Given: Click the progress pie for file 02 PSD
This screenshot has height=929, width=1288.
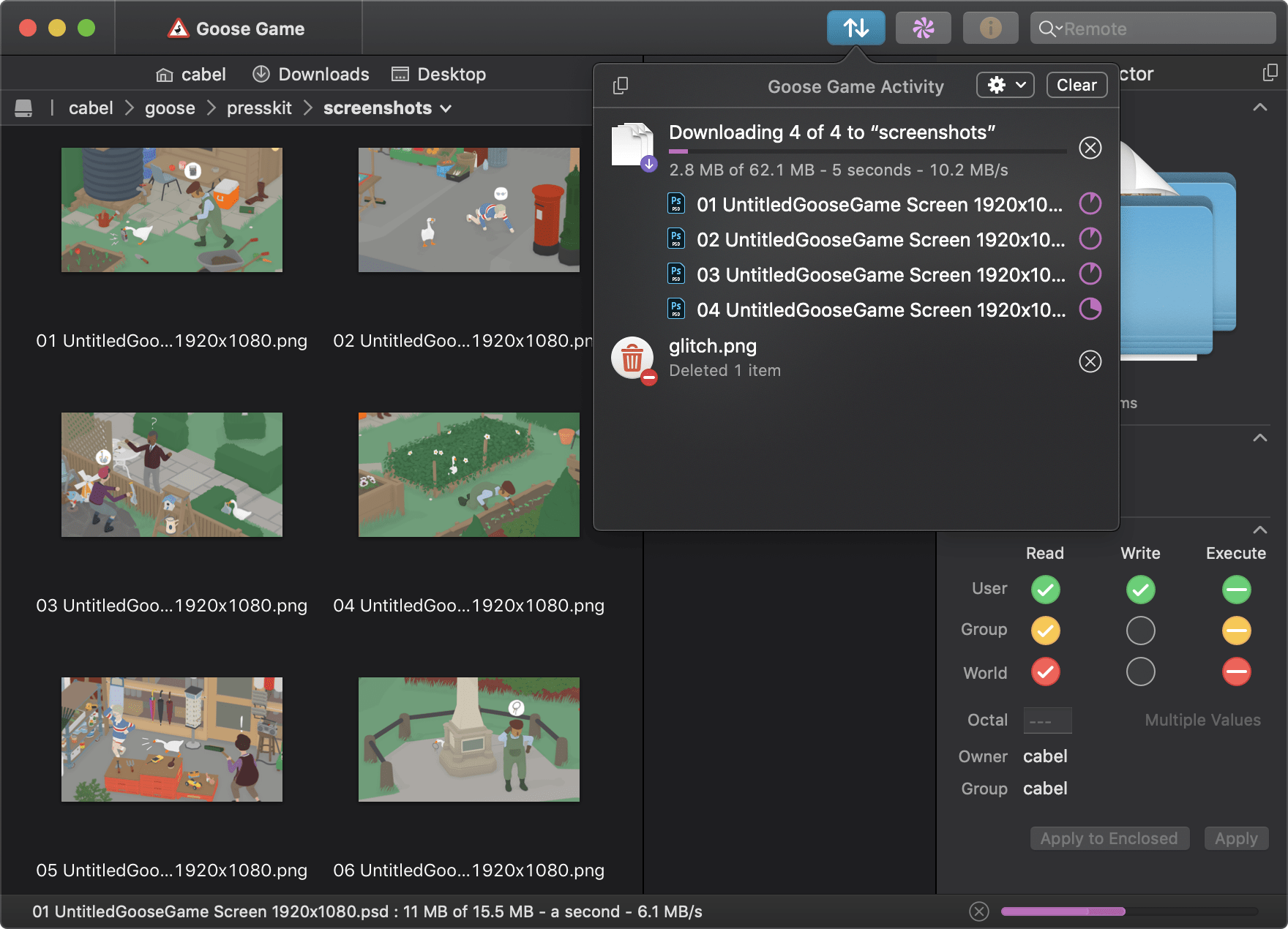Looking at the screenshot, I should coord(1090,238).
